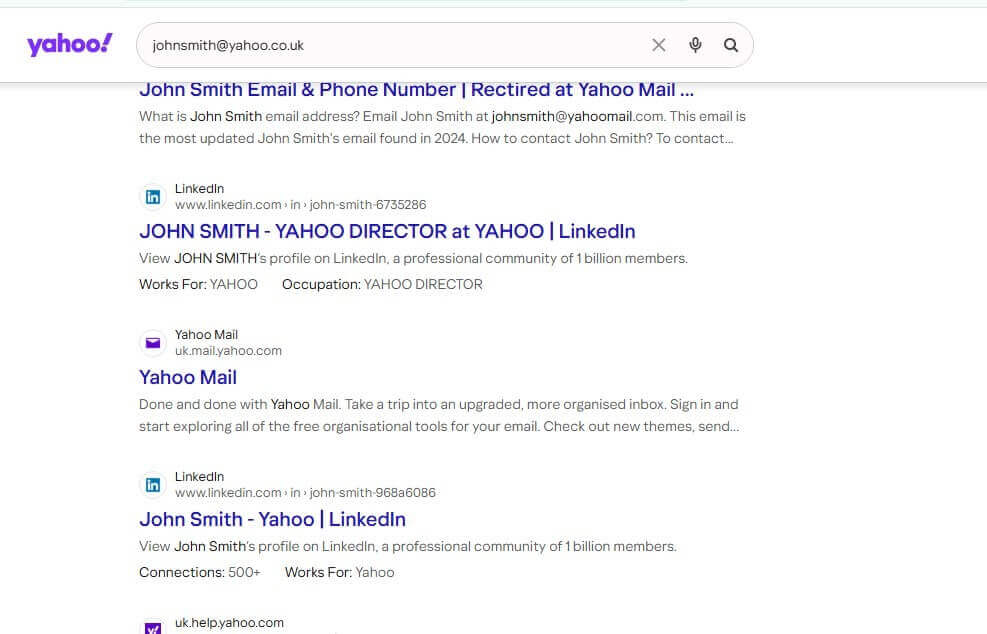
Task: Open the "Yahoo Mail" result title link
Action: [188, 377]
